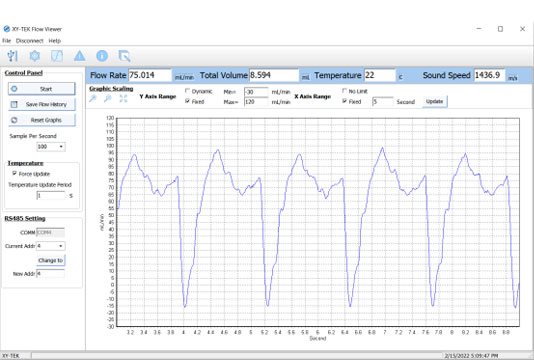Click the Start button

coord(42,89)
